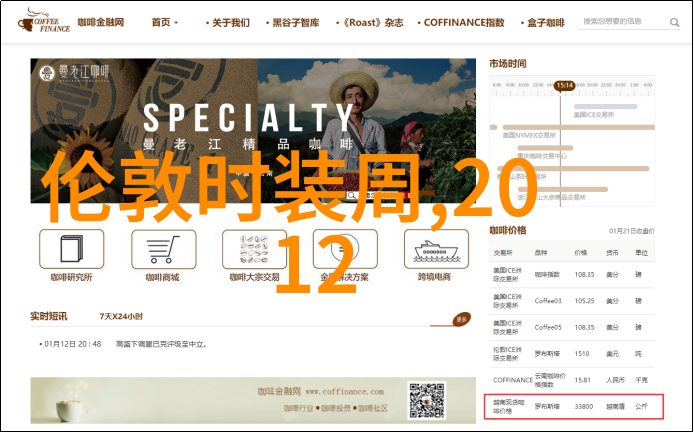Screen dimensions: 694x433
Task: Click the 美国ICE交易所 session bar
Action: click(x=605, y=107)
